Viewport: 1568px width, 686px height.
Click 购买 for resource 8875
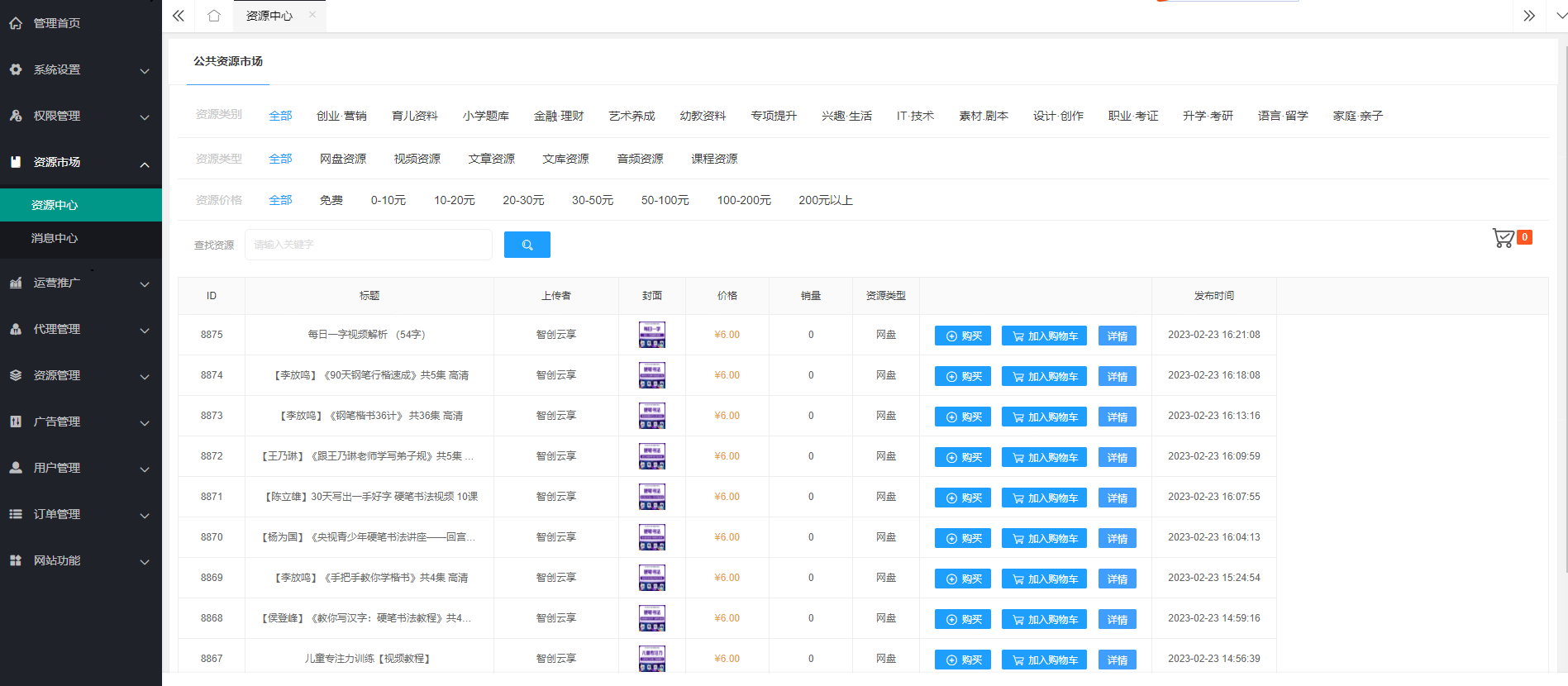963,336
